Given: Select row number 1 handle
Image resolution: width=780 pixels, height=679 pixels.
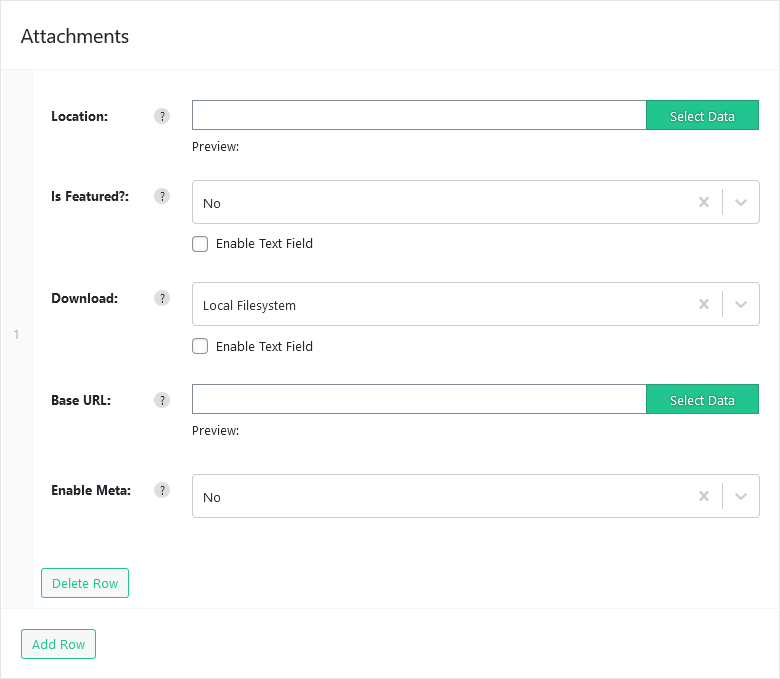Looking at the screenshot, I should tap(16, 335).
